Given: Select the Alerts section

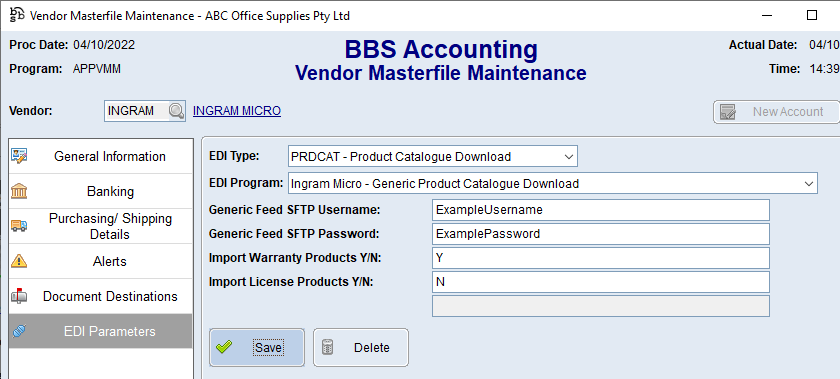Looking at the screenshot, I should coord(101,262).
